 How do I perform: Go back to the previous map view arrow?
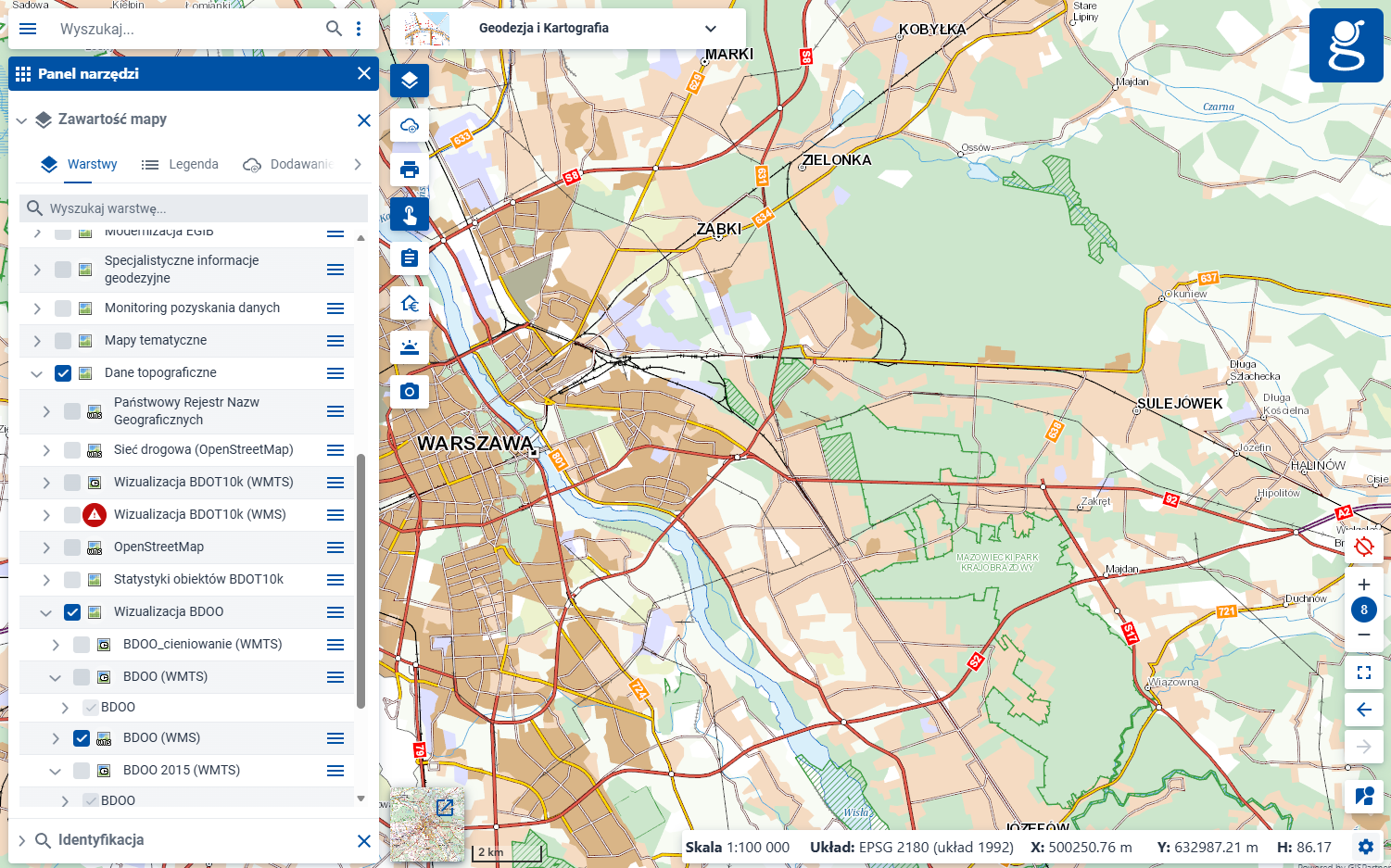tap(1364, 710)
